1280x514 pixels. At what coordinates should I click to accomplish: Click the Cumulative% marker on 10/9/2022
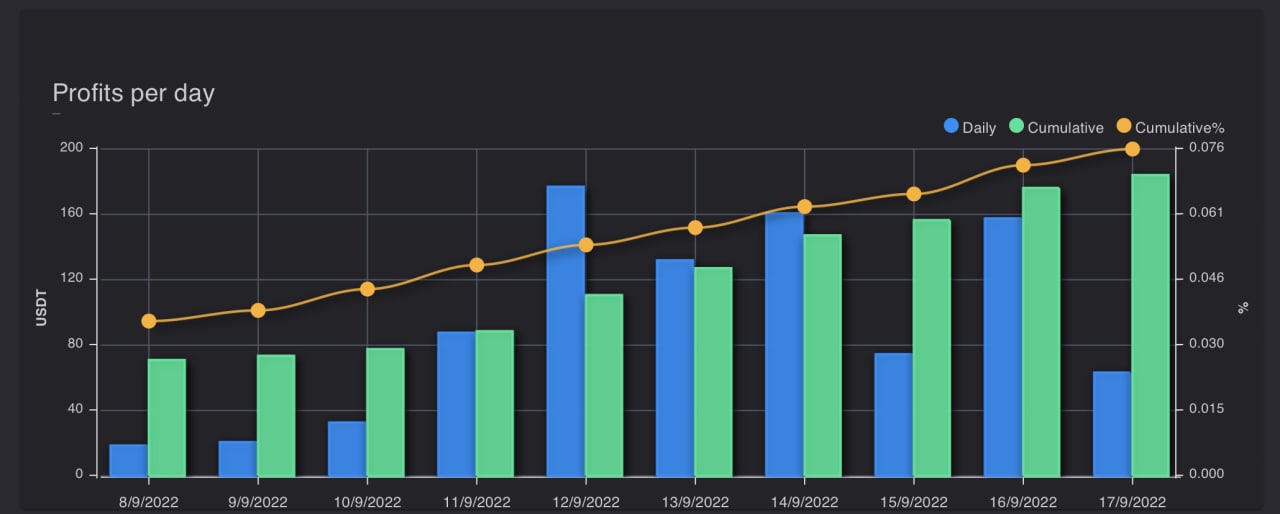[367, 289]
